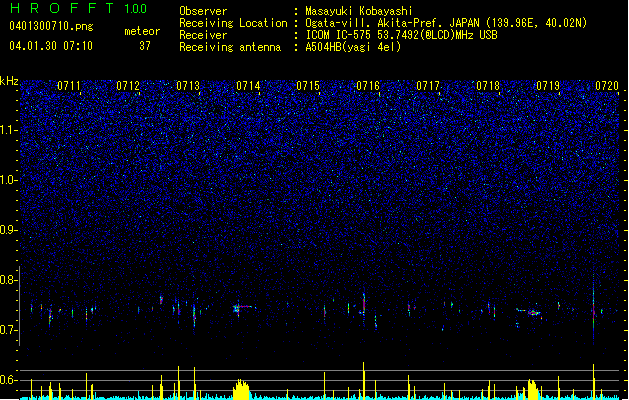Image resolution: width=629 pixels, height=400 pixels.
Task: Click the 0.9 frequency axis label
Action: (9, 230)
